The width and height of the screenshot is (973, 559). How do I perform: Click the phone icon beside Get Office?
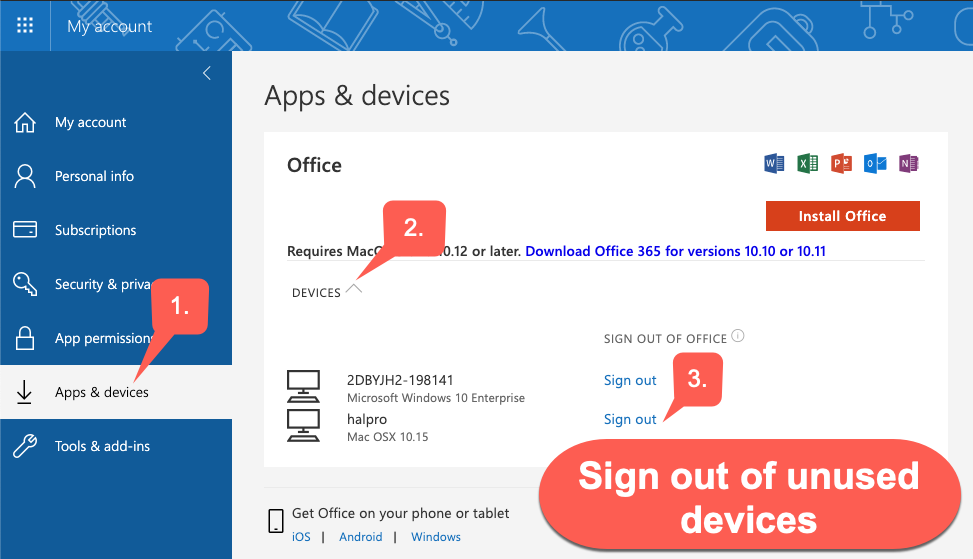(276, 521)
